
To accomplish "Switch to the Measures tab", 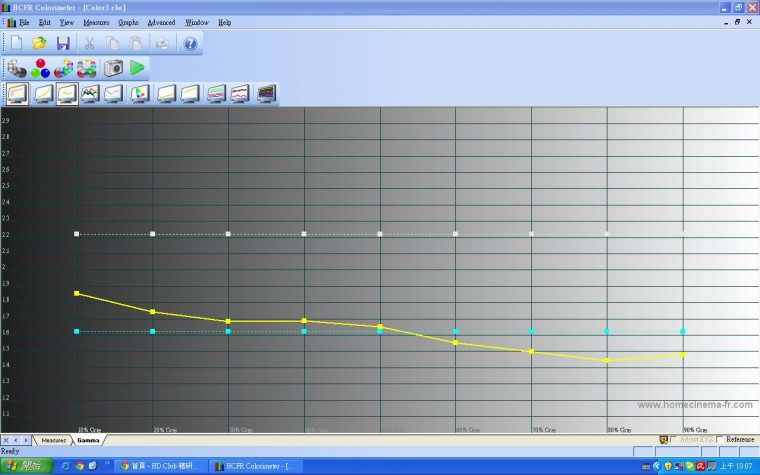I will point(53,440).
